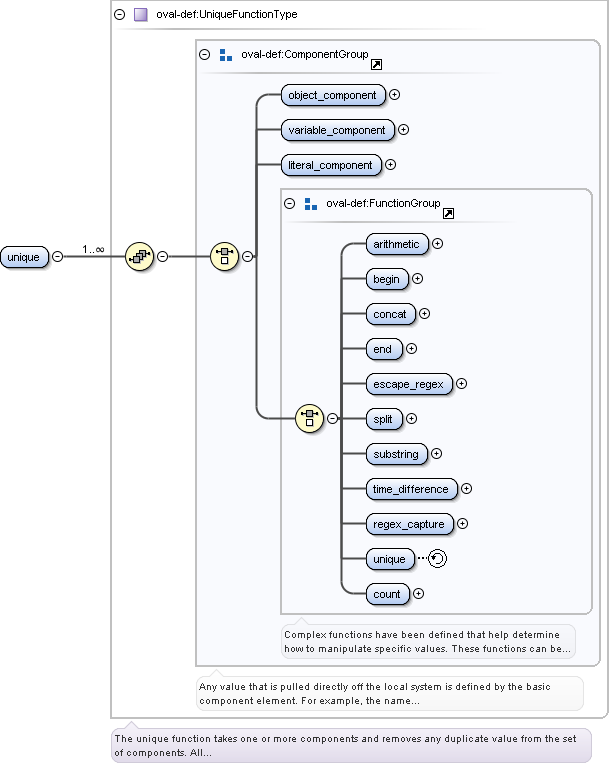The height and width of the screenshot is (766, 610).
Task: Click the recursive loop icon beside unique
Action: click(437, 559)
